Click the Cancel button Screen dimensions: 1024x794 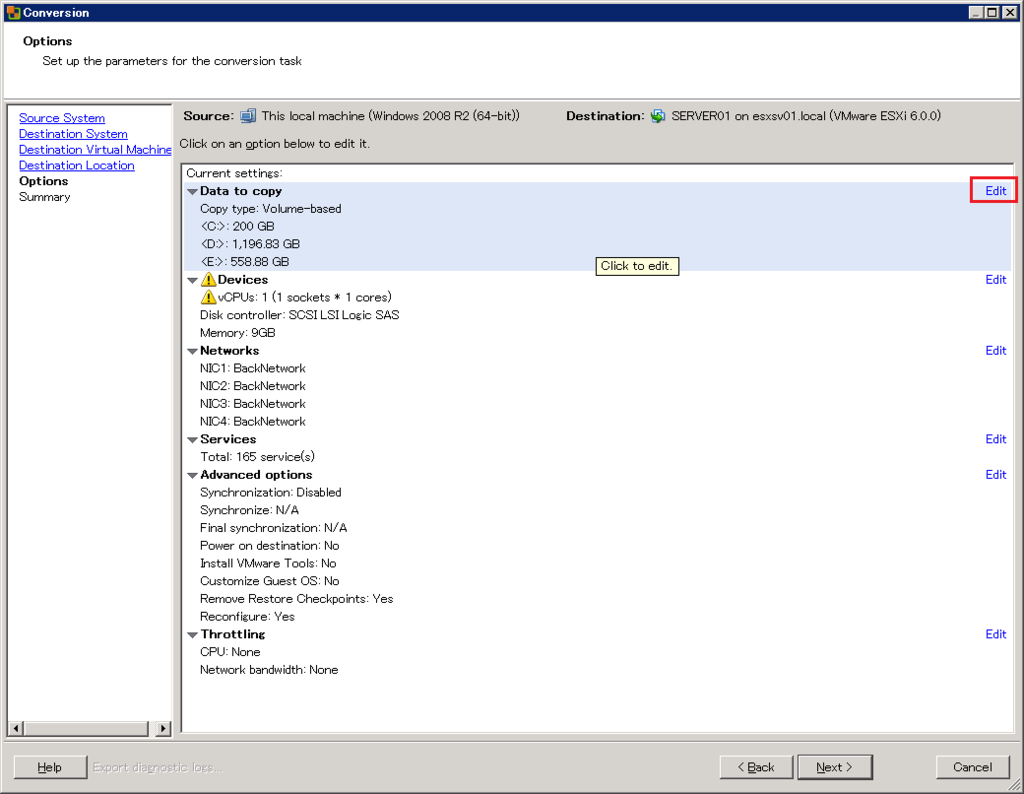(x=972, y=767)
